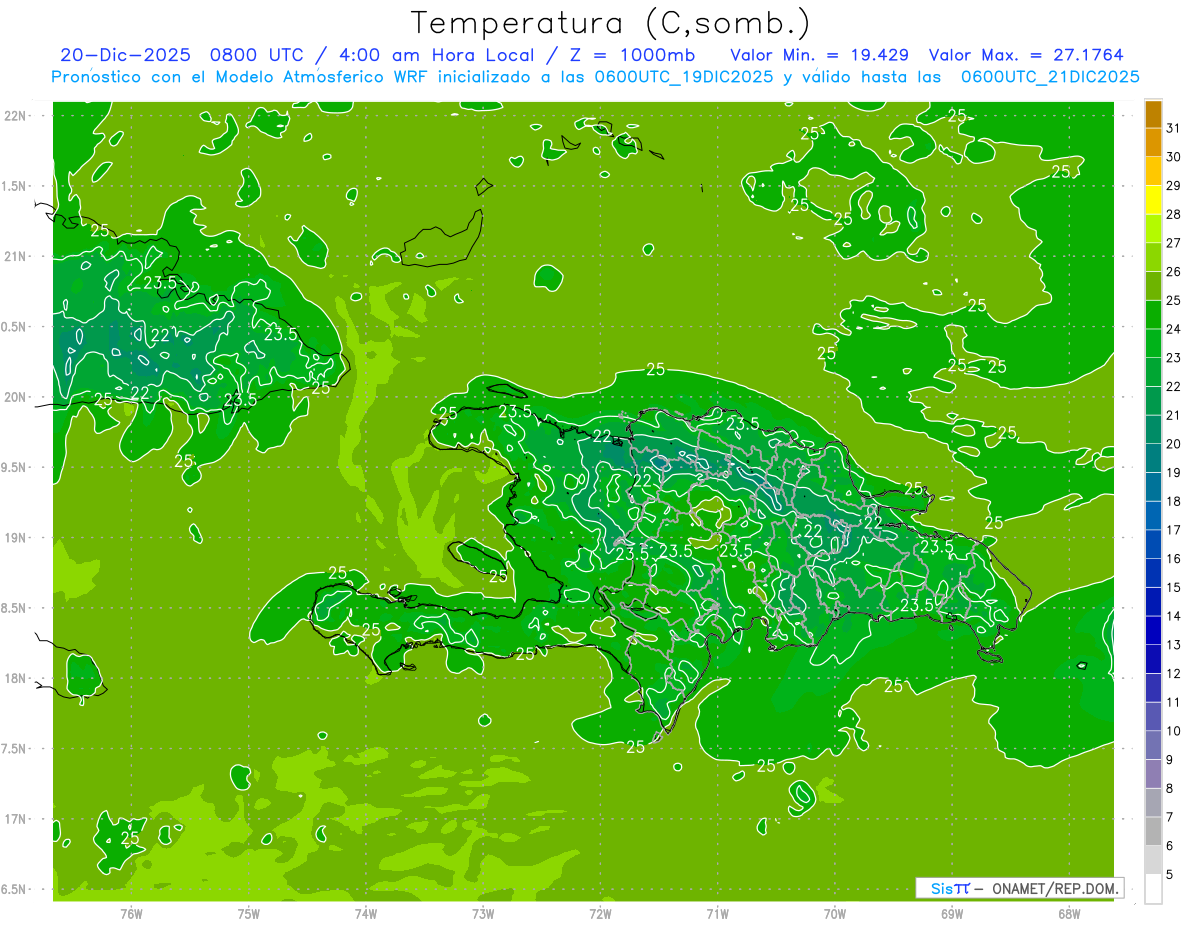This screenshot has height=927, width=1200.
Task: Click the colorbar label '18'
Action: (1173, 501)
